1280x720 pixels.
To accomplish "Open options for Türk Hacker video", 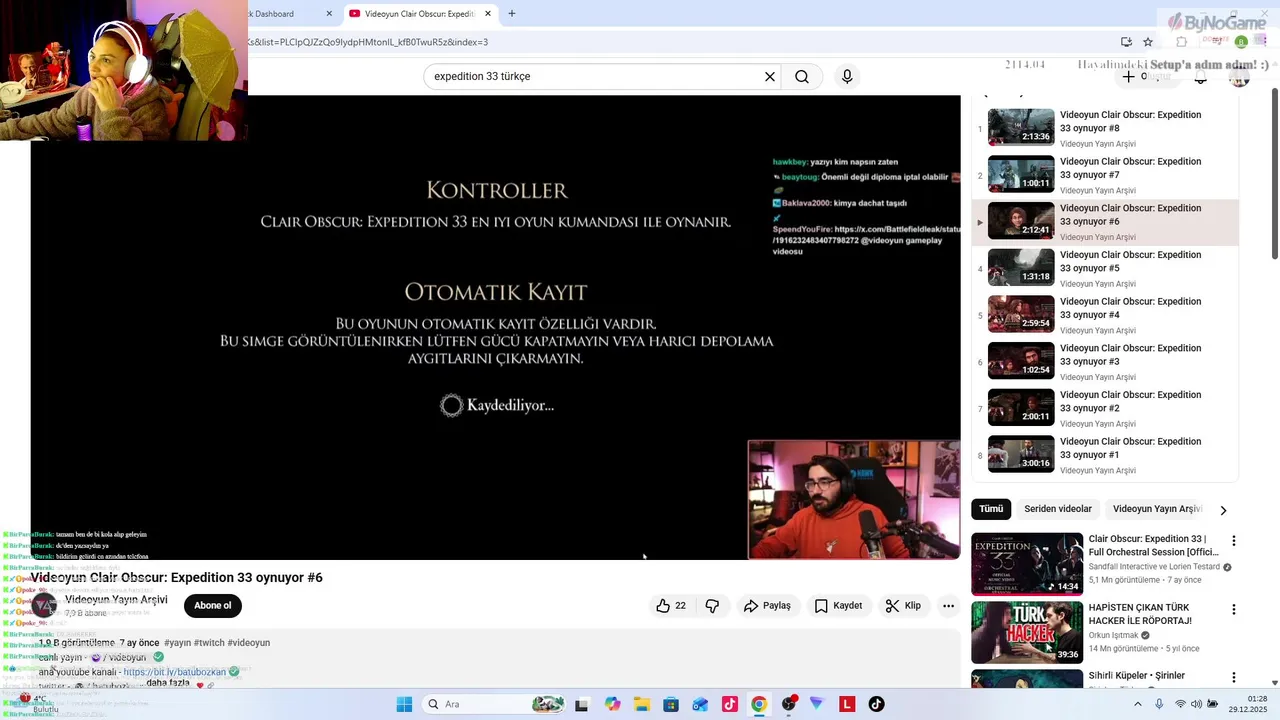I will (1233, 609).
